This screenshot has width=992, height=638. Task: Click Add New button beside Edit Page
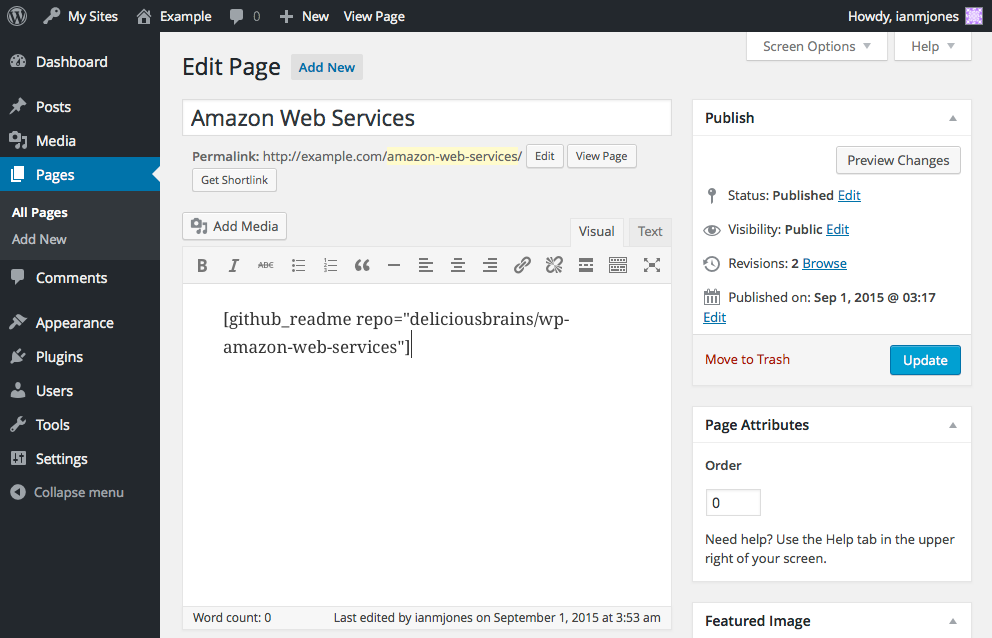326,67
